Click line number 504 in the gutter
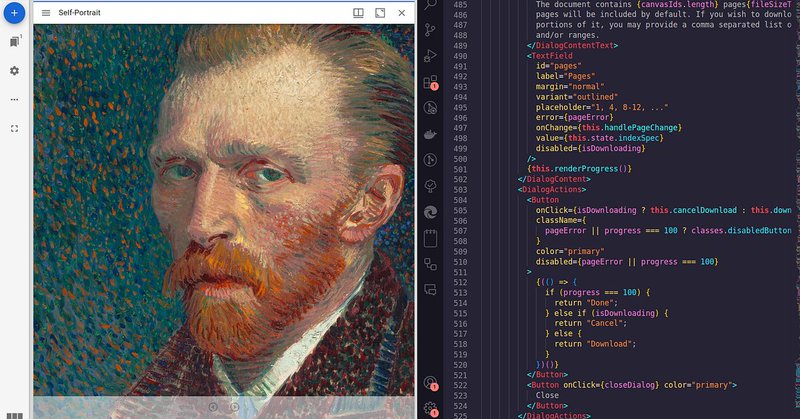This screenshot has width=800, height=419. tap(460, 200)
